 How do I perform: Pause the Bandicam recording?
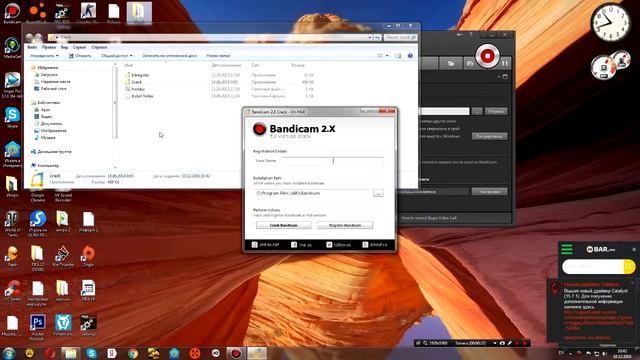(x=505, y=63)
